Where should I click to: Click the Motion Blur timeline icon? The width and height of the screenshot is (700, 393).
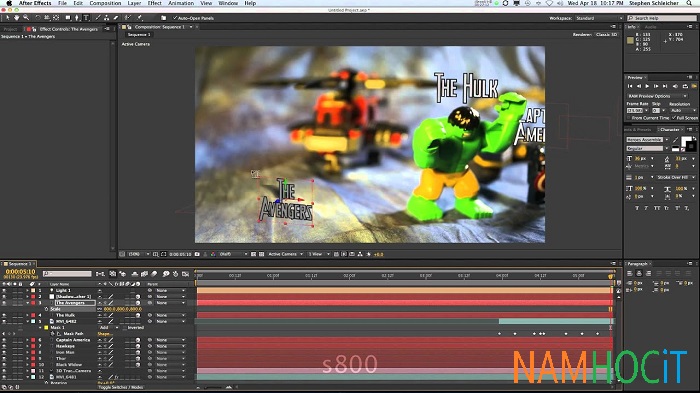point(154,274)
